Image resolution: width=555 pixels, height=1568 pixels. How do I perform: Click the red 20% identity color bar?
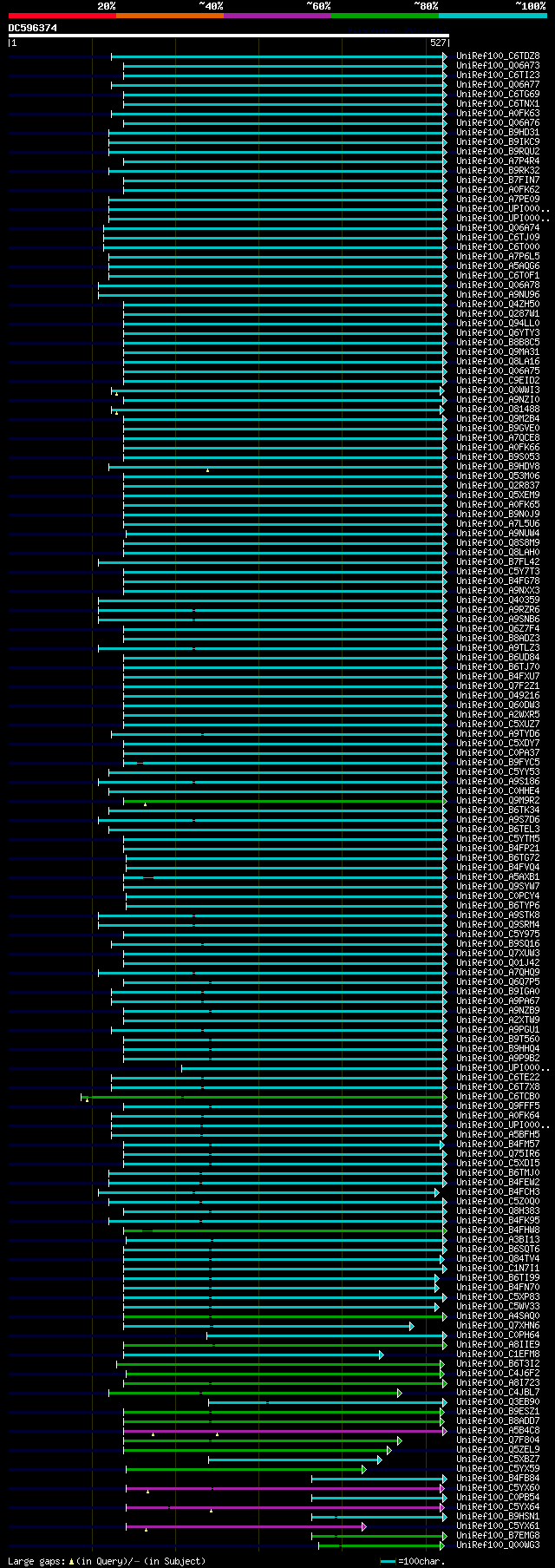(x=62, y=16)
